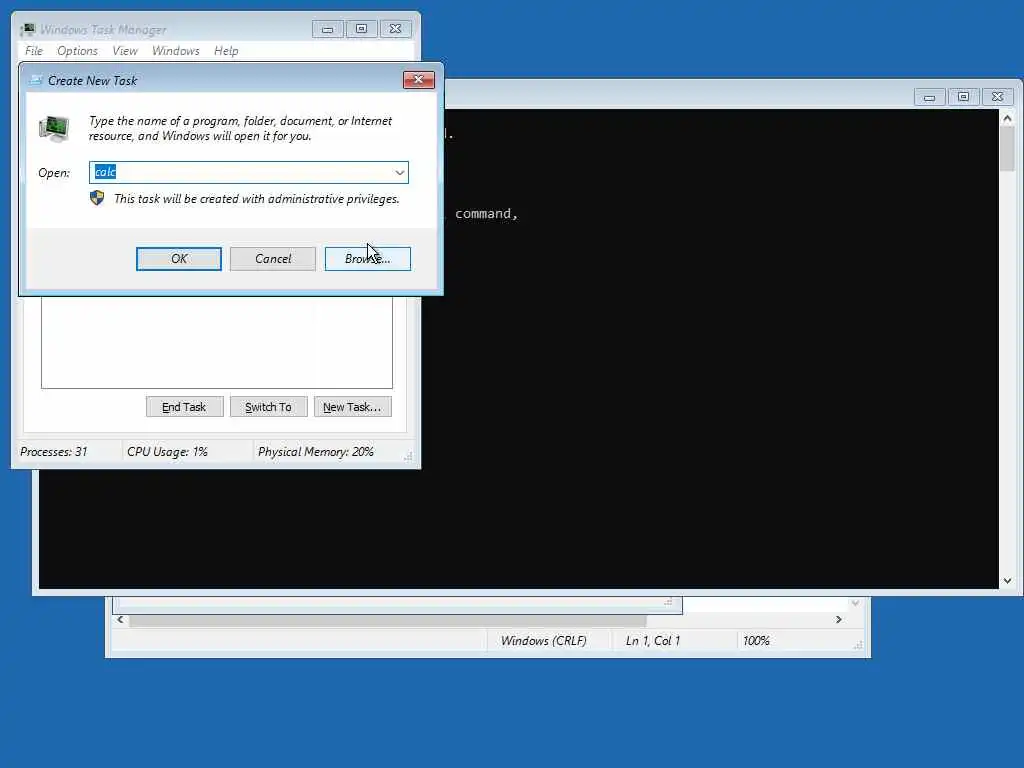1024x768 pixels.
Task: Click the console vertical scrollbar thumb
Action: pyautogui.click(x=1007, y=148)
